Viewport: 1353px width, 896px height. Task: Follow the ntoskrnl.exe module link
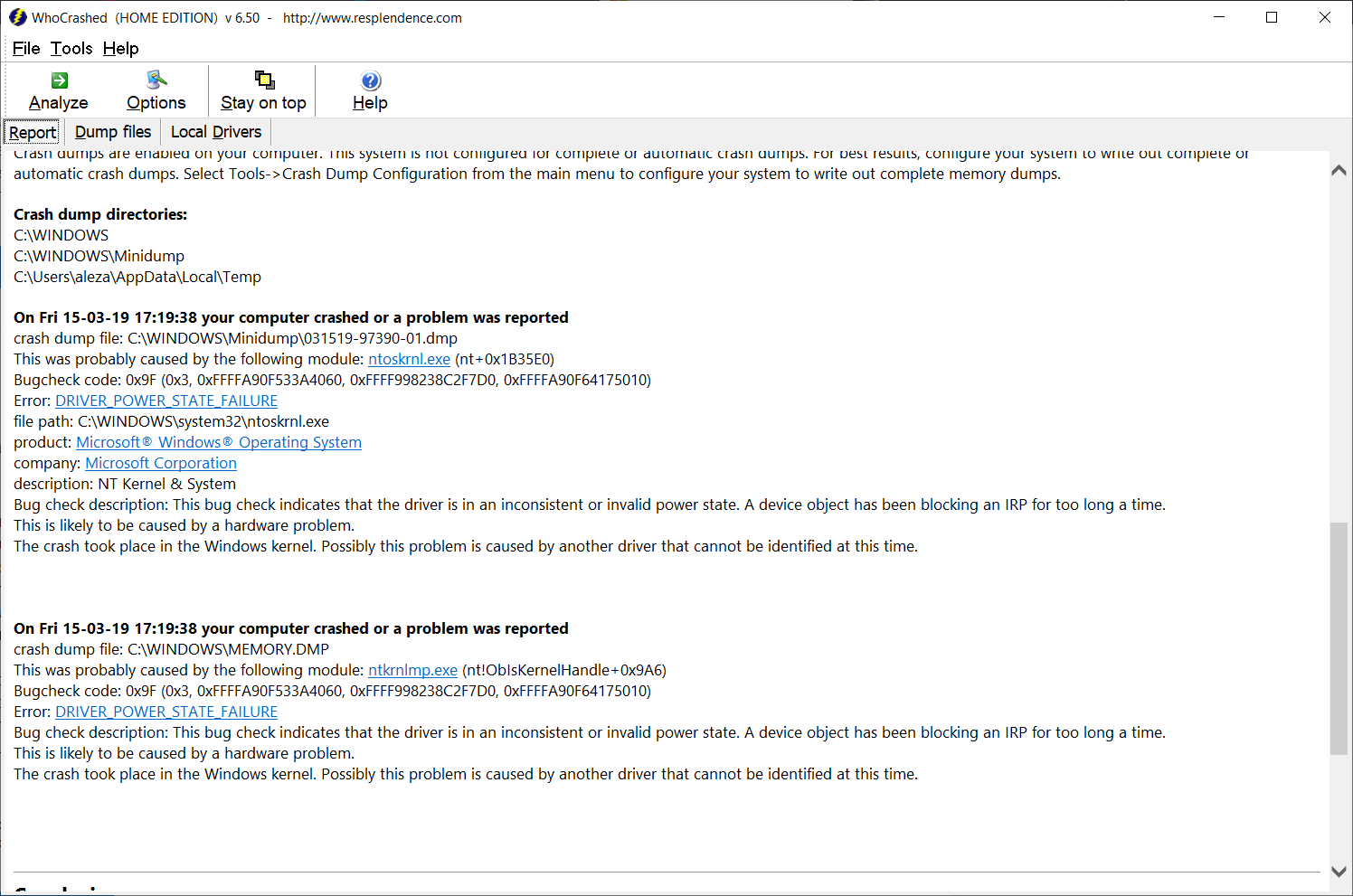click(x=409, y=359)
